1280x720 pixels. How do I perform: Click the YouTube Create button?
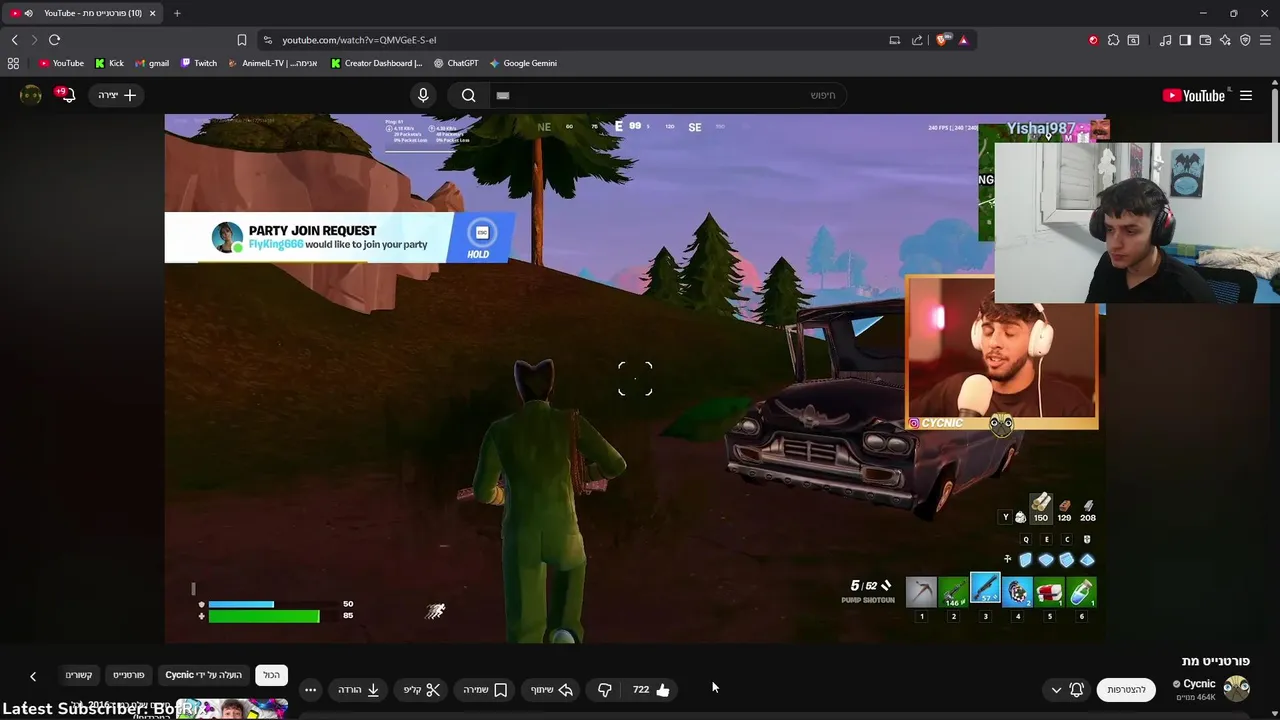pyautogui.click(x=117, y=95)
